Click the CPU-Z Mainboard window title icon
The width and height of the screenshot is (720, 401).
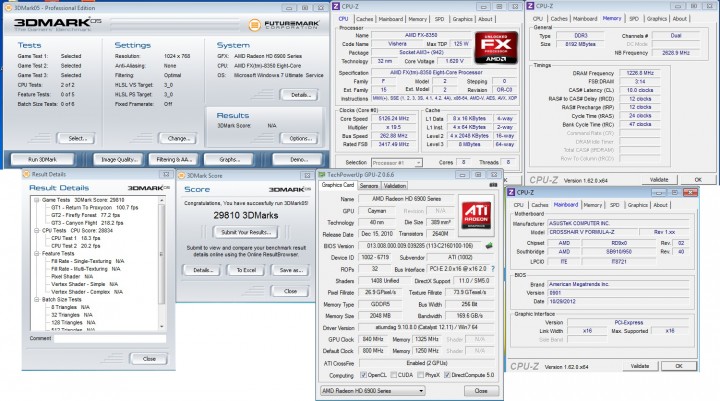click(511, 192)
